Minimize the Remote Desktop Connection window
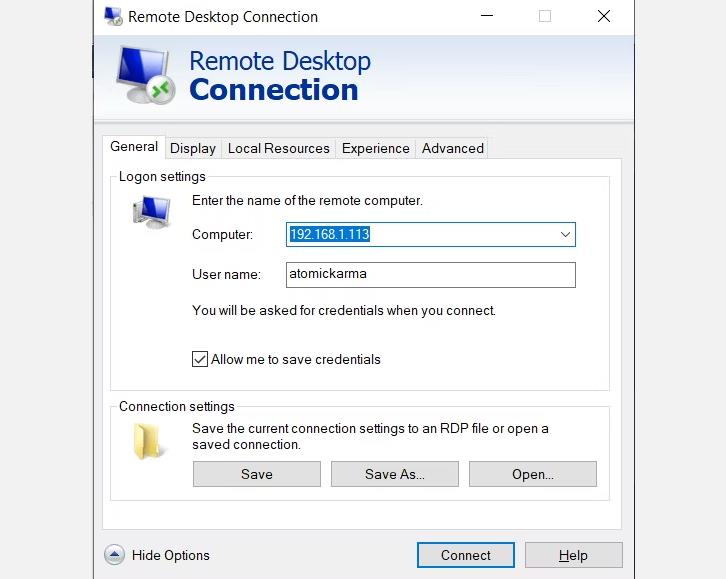 click(487, 16)
